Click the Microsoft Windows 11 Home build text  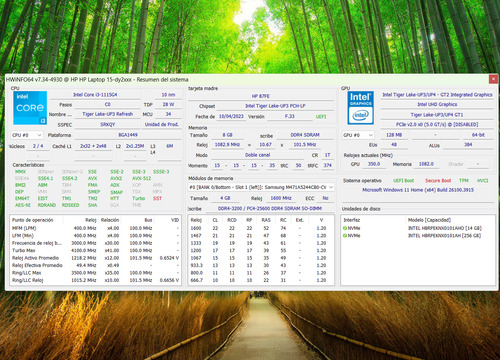pyautogui.click(x=418, y=190)
